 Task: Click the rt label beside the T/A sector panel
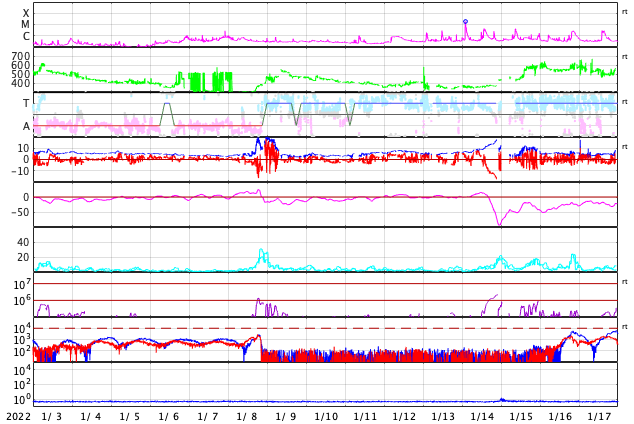coord(625,102)
